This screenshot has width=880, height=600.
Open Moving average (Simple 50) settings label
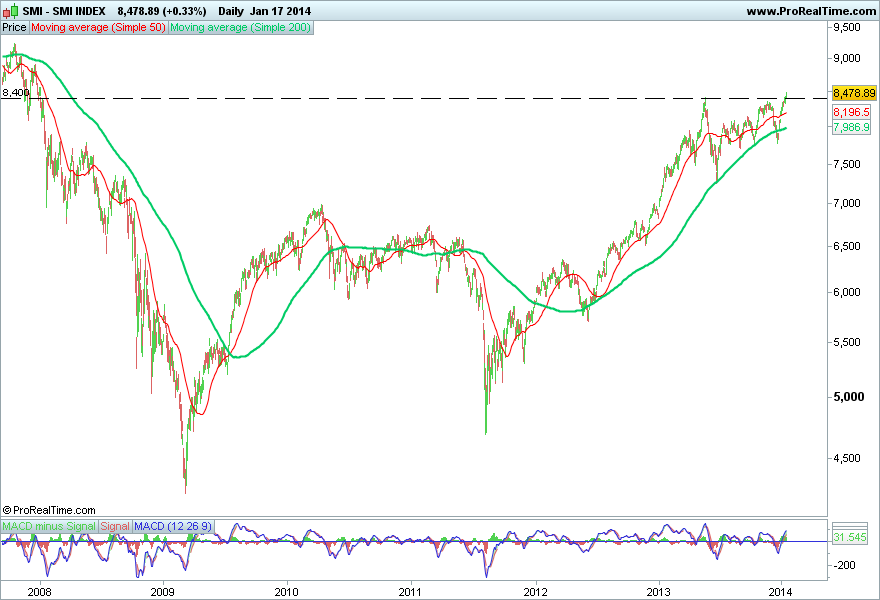coord(98,28)
